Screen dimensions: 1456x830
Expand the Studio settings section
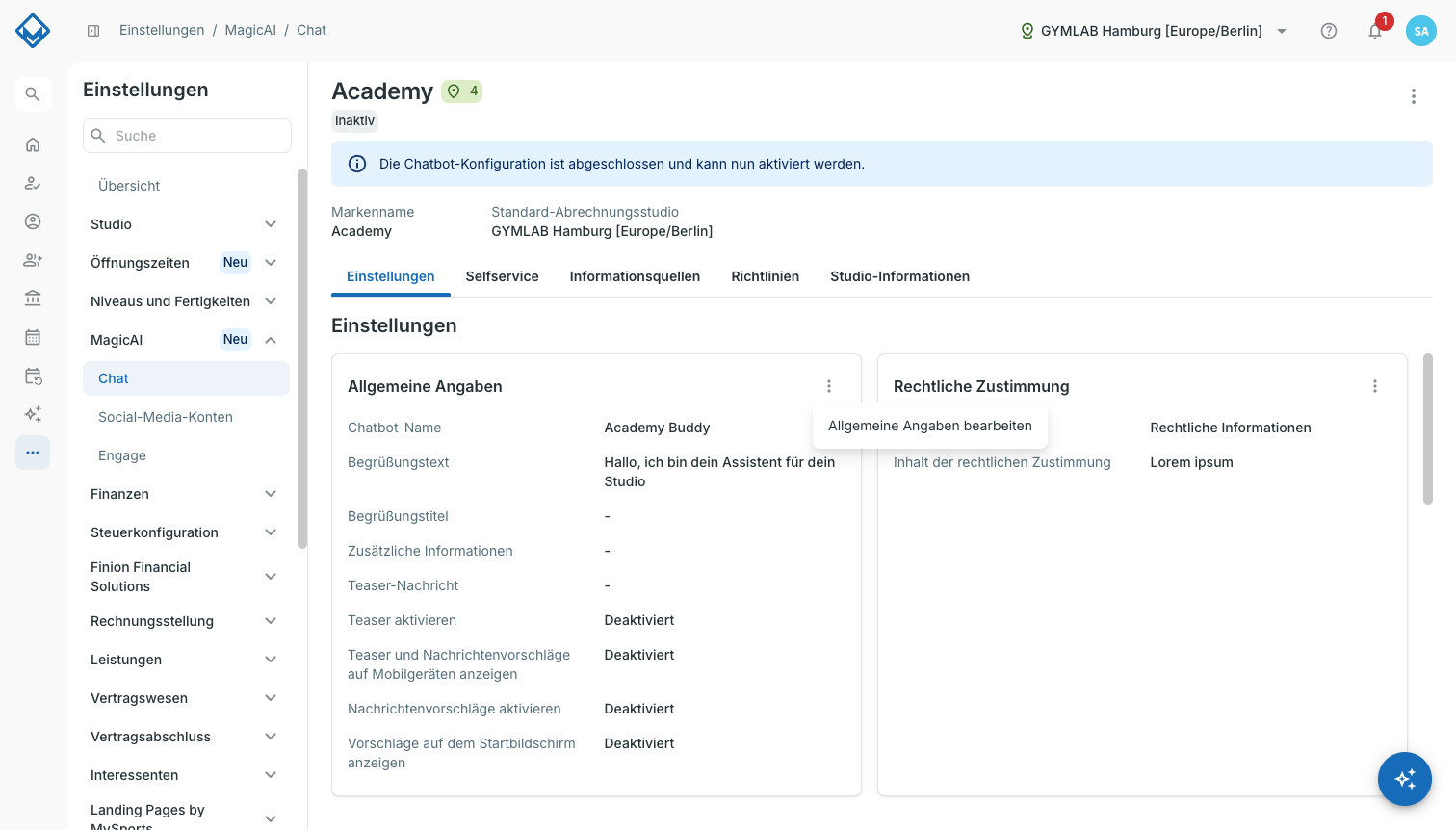[185, 224]
